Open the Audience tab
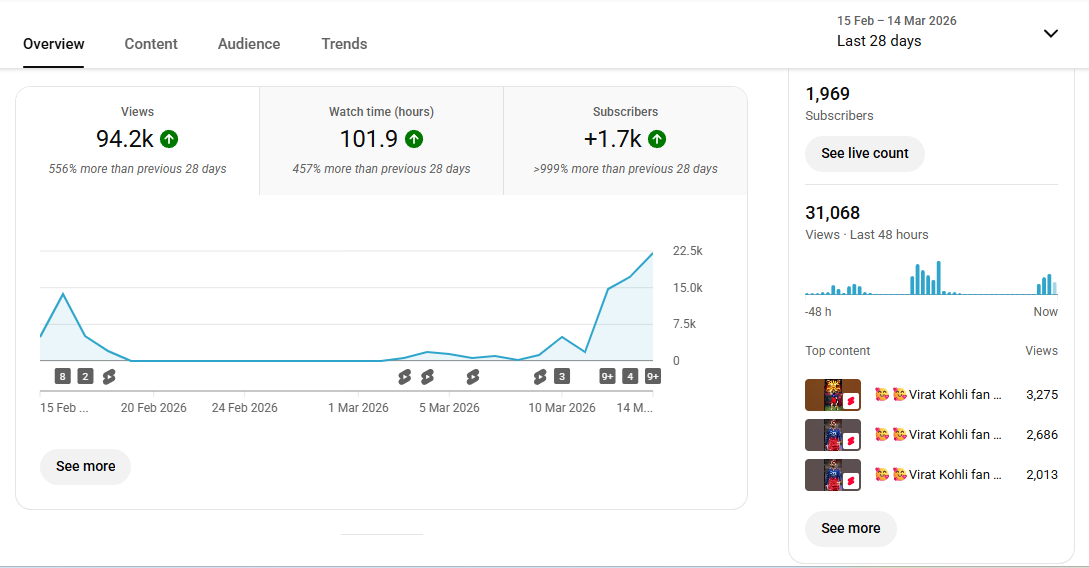Image resolution: width=1089 pixels, height=568 pixels. 249,44
